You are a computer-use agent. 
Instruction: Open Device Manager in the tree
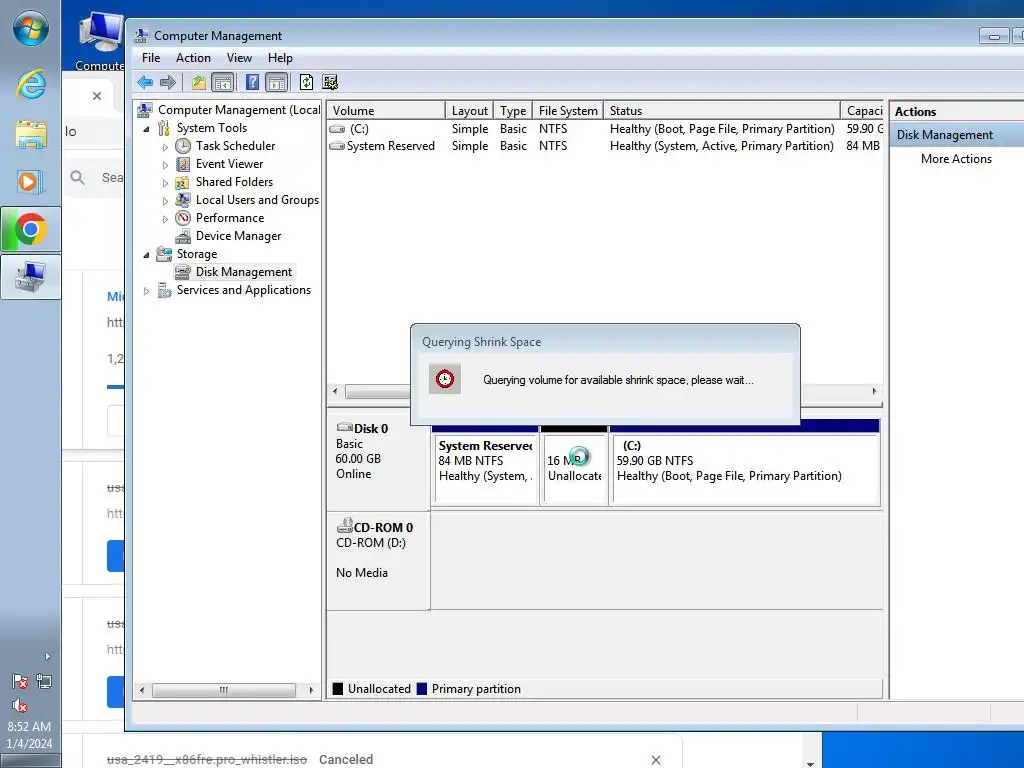pos(238,236)
